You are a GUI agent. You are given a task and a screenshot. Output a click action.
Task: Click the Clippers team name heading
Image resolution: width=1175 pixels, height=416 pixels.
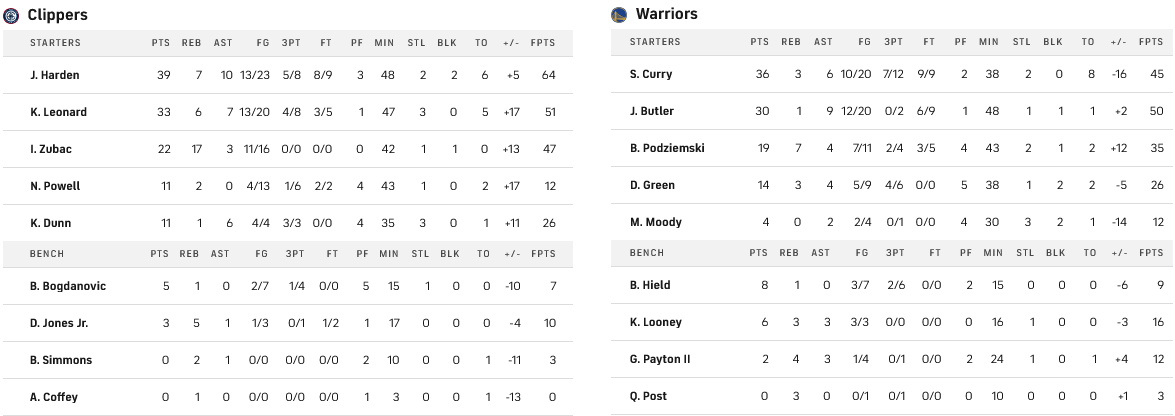tap(58, 15)
